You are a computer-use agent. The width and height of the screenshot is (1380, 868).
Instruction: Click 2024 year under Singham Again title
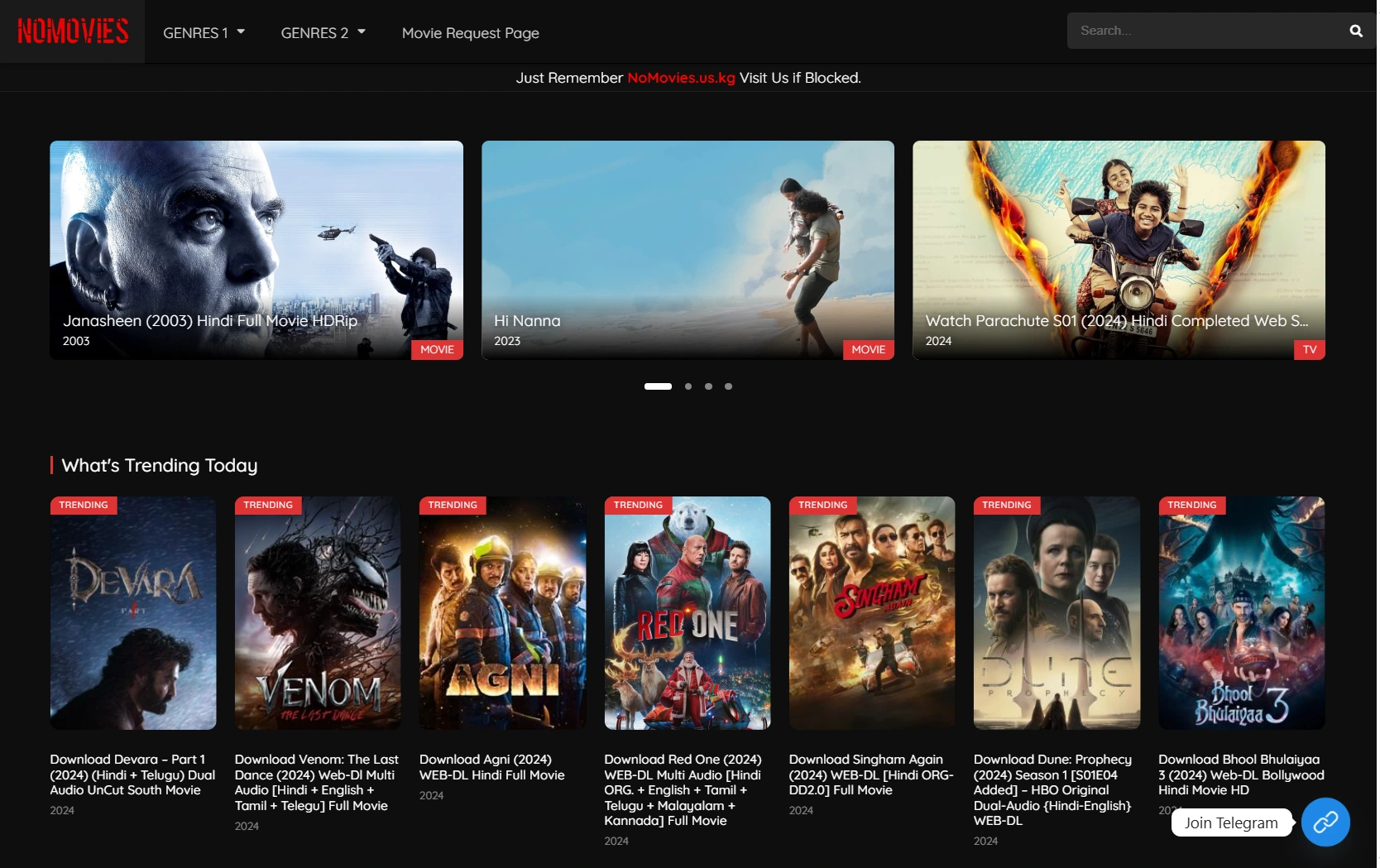(x=801, y=810)
